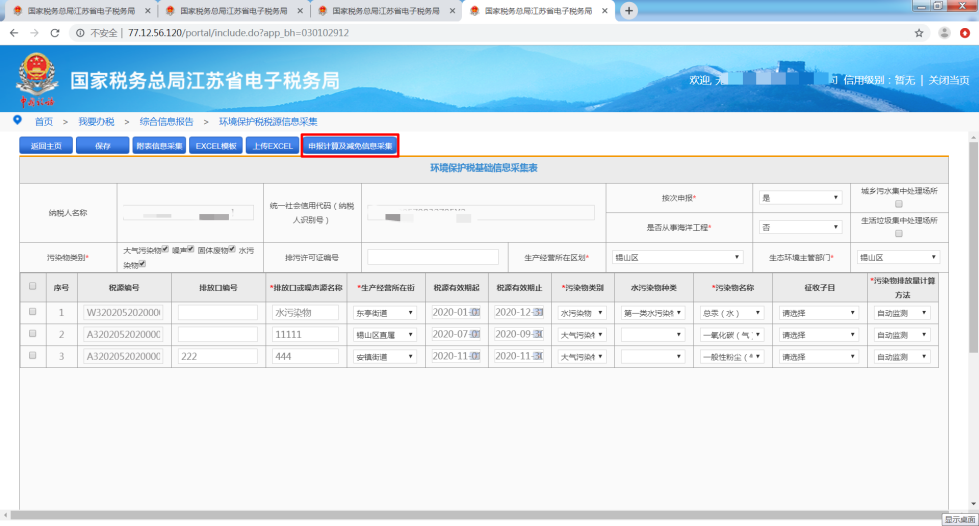The height and width of the screenshot is (526, 979).
Task: Click the browser back arrow
Action: point(14,33)
